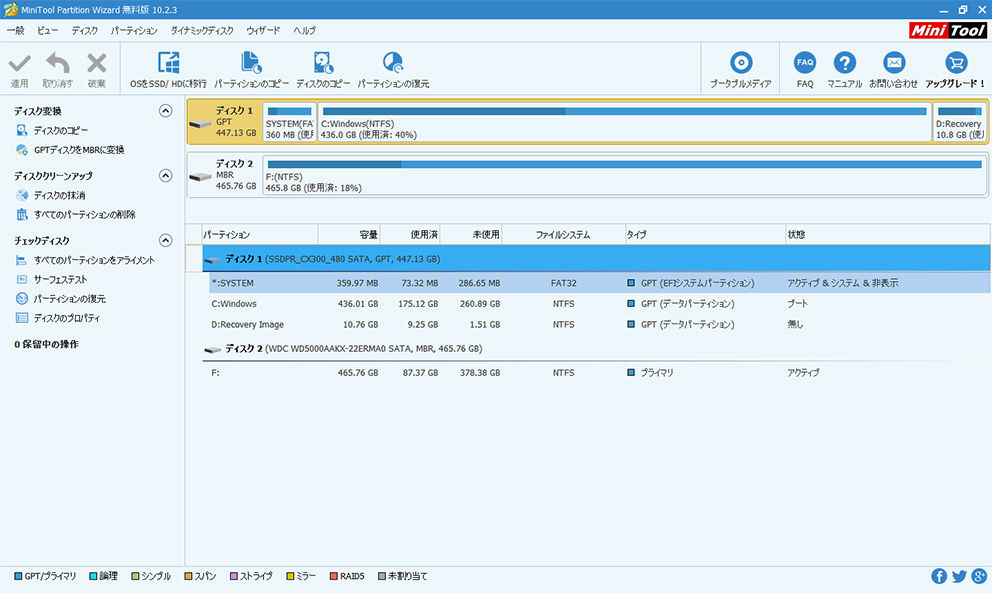992x593 pixels.
Task: Select the D:Recovery Image partition row
Action: pyautogui.click(x=599, y=325)
